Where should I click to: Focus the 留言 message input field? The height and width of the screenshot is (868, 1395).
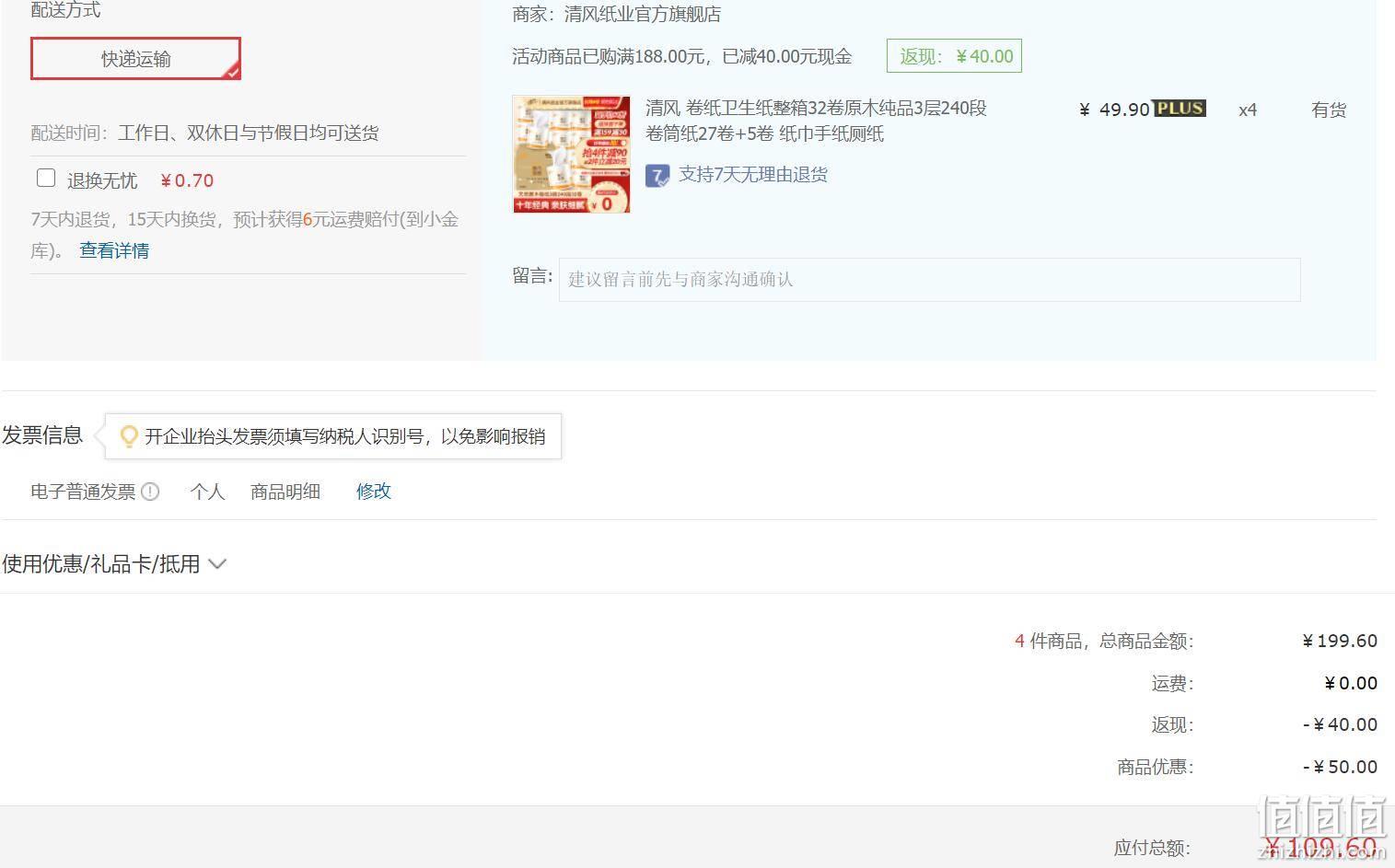[x=929, y=279]
